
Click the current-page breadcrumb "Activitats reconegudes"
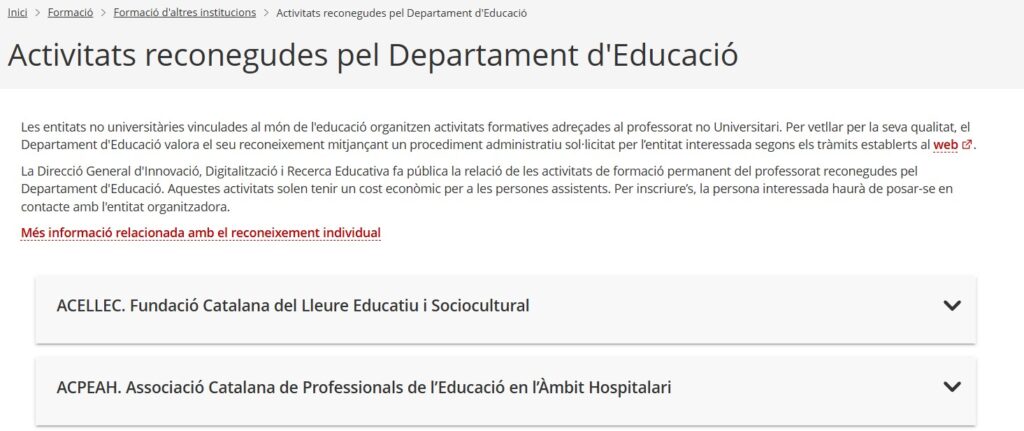[401, 13]
